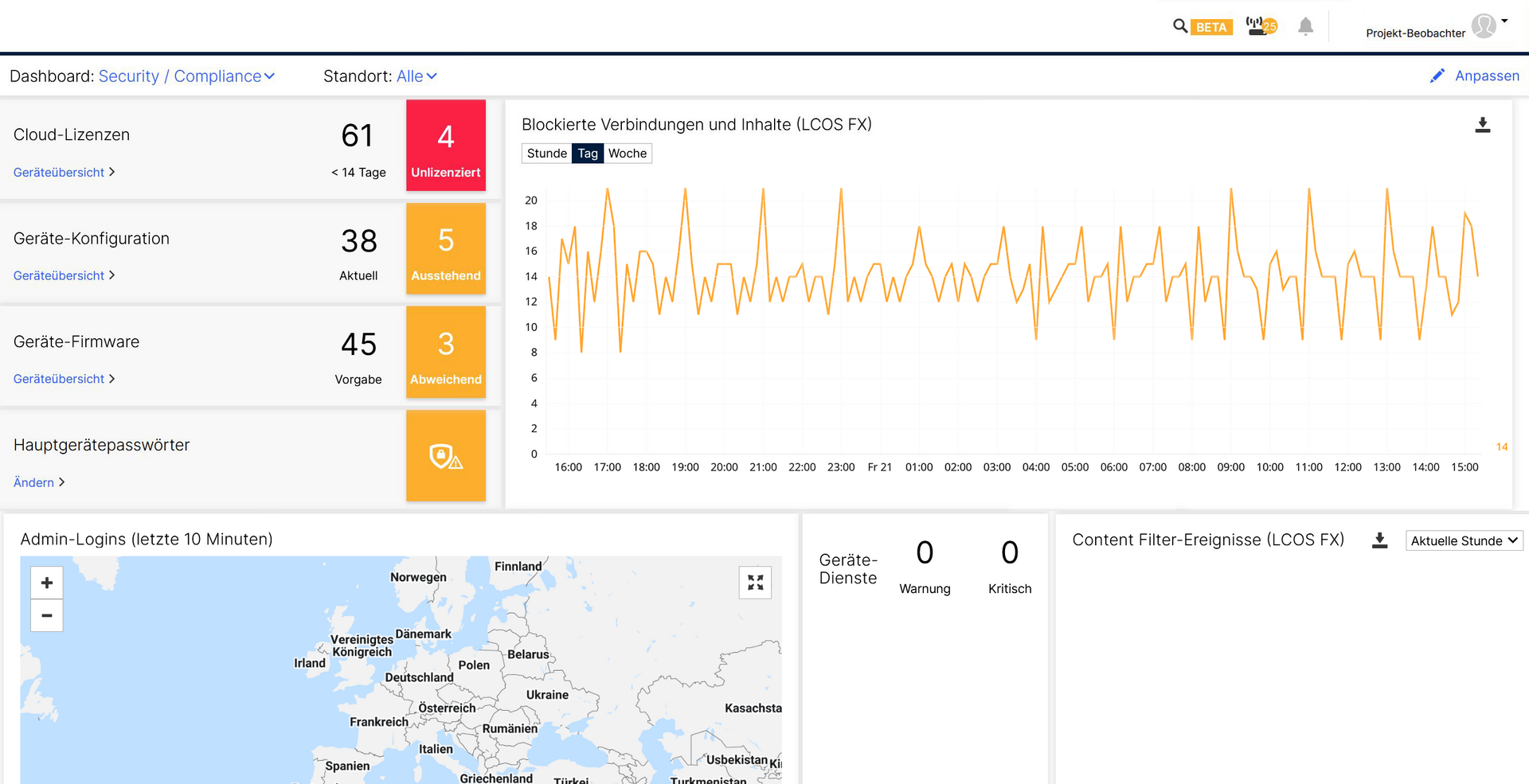Zoom into the map with the plus control
The width and height of the screenshot is (1529, 784).
coord(46,582)
